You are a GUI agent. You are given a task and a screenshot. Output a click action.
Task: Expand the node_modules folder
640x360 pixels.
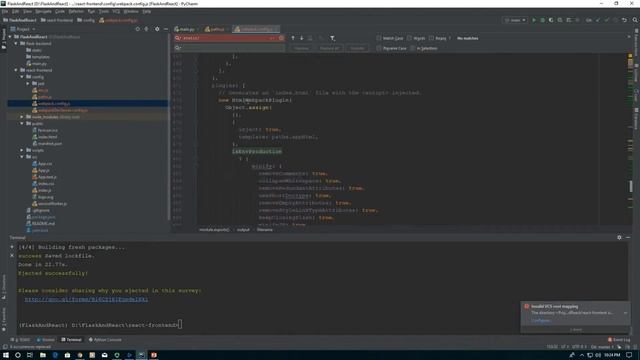tap(22, 117)
